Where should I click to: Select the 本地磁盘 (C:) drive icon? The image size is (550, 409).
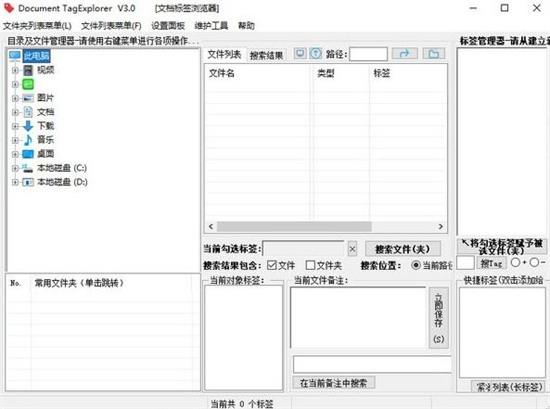28,168
